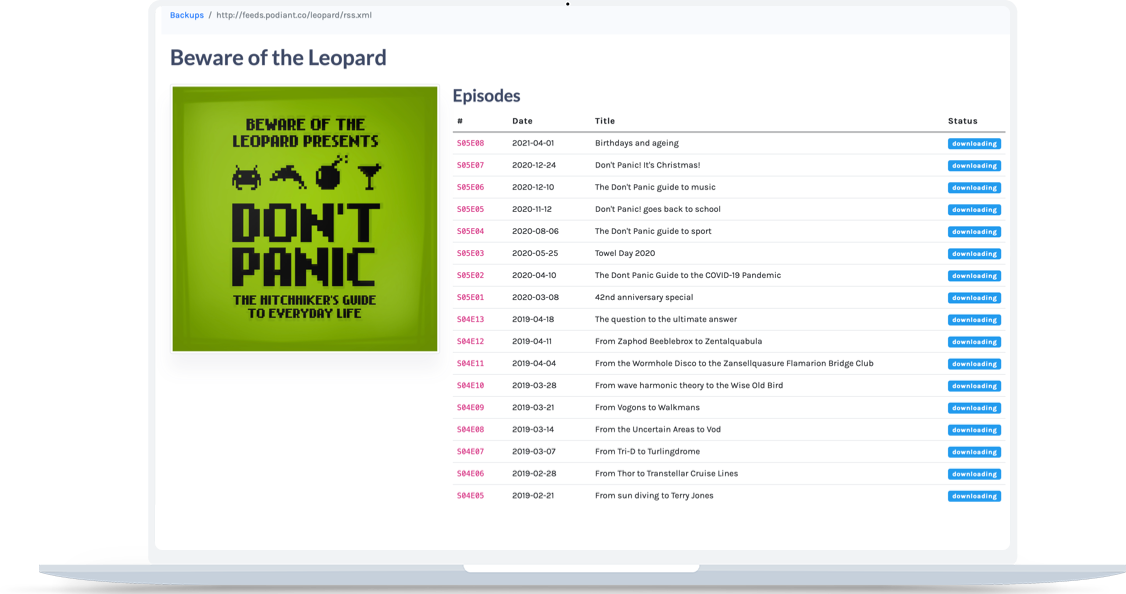Select episode code S04E13
The image size is (1126, 594).
[470, 319]
